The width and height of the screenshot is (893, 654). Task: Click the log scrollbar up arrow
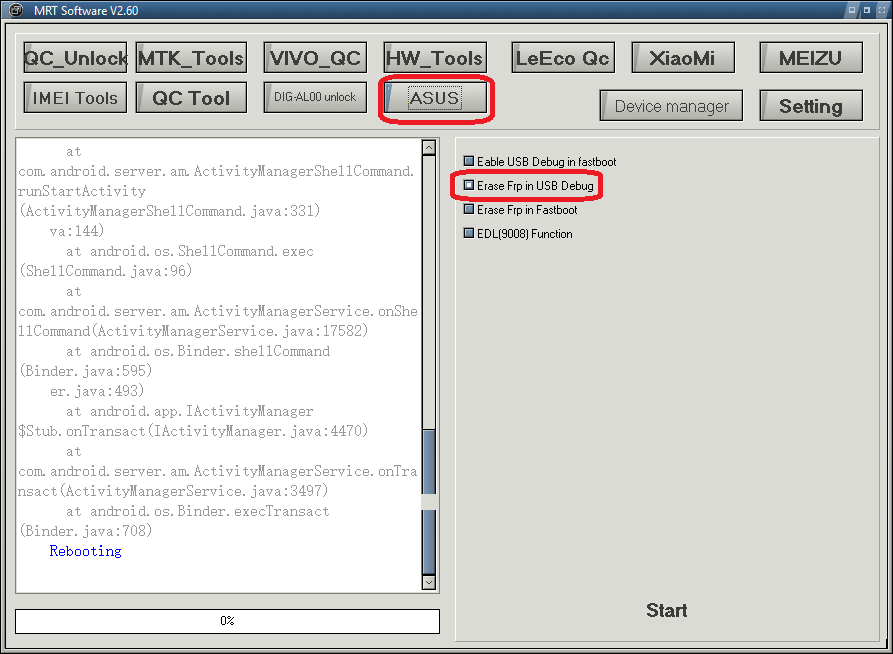click(x=428, y=148)
